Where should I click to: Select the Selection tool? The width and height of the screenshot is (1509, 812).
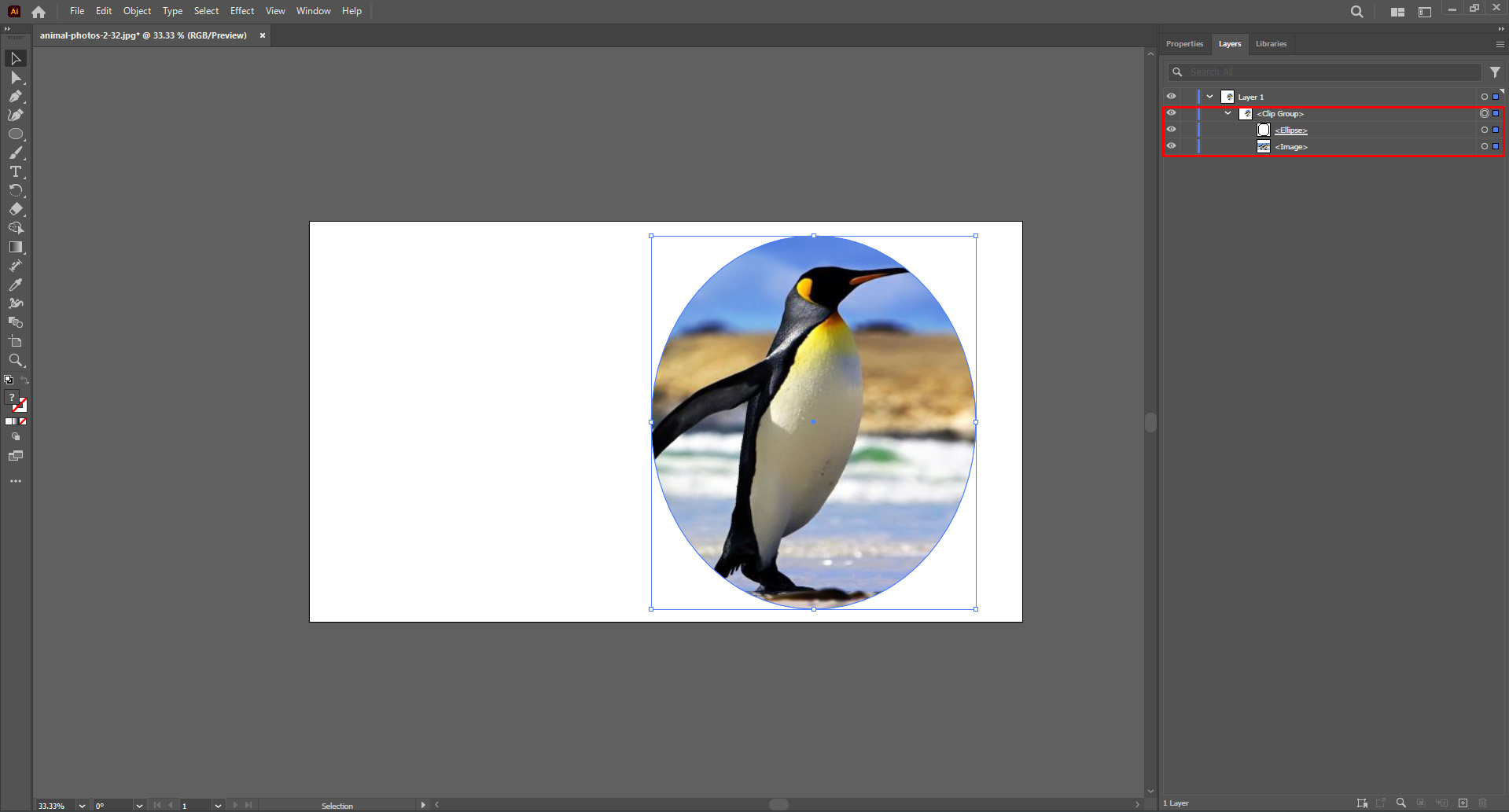pyautogui.click(x=16, y=58)
